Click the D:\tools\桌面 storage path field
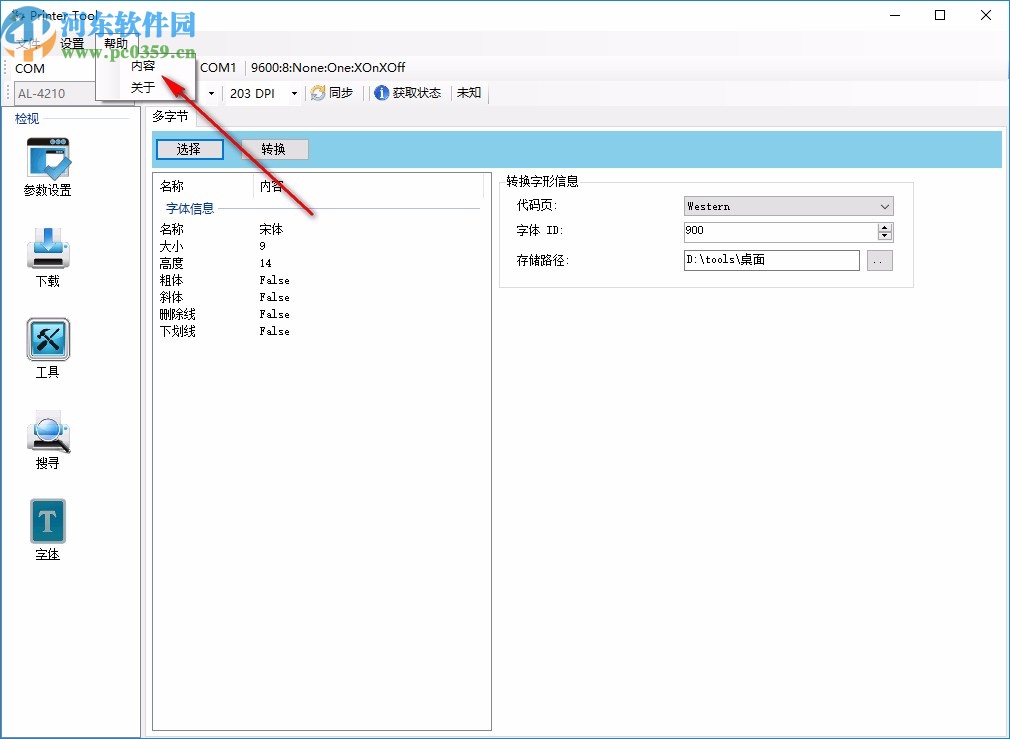1010x739 pixels. (x=770, y=260)
